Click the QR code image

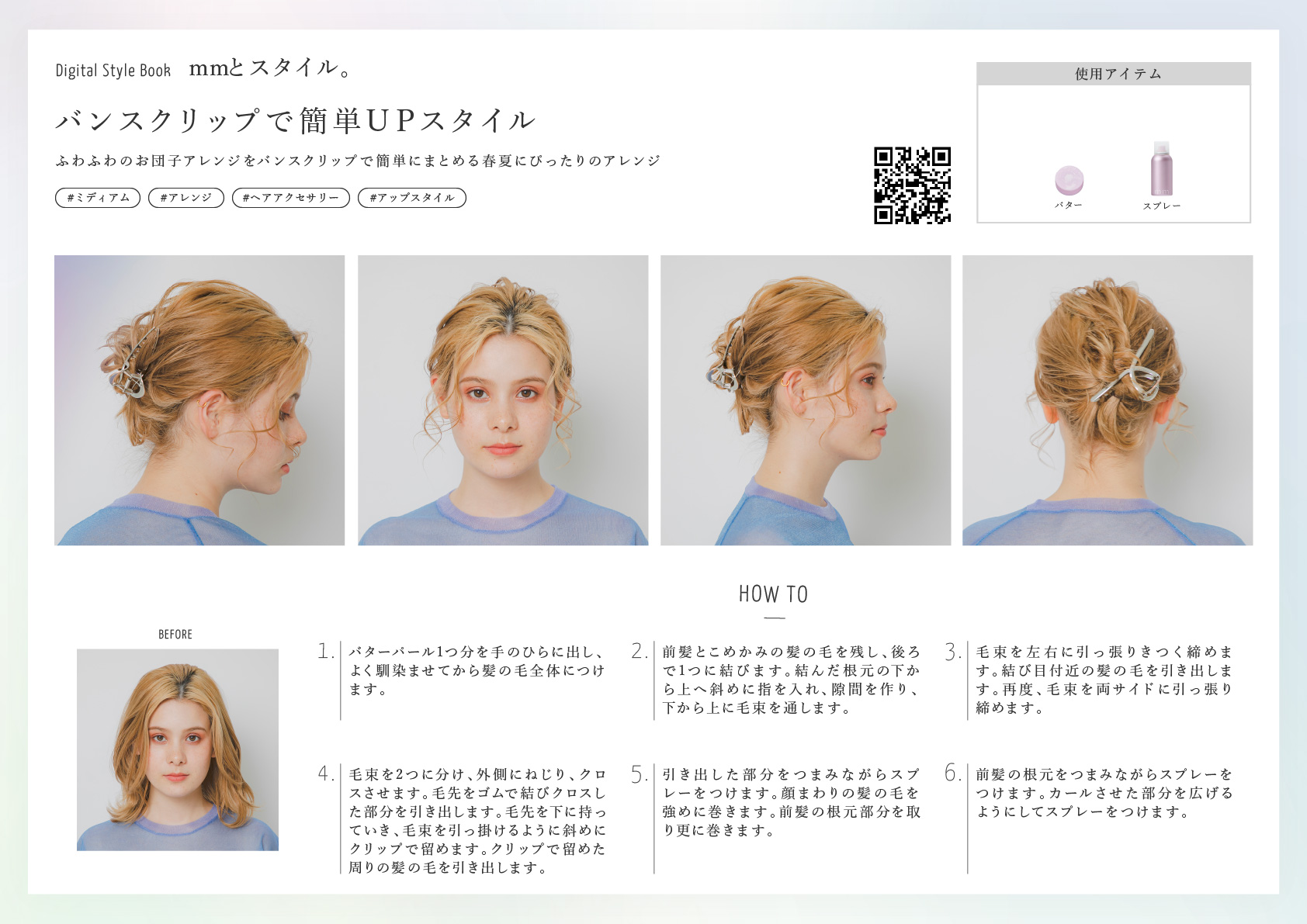pyautogui.click(x=912, y=185)
